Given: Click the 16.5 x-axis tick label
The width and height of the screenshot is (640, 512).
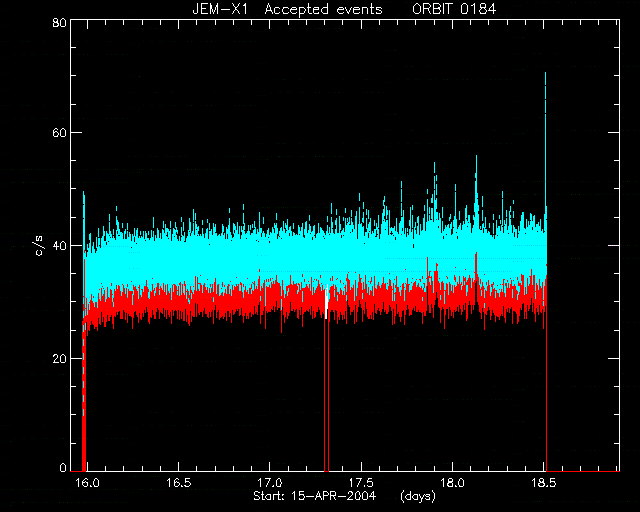Looking at the screenshot, I should tap(179, 483).
